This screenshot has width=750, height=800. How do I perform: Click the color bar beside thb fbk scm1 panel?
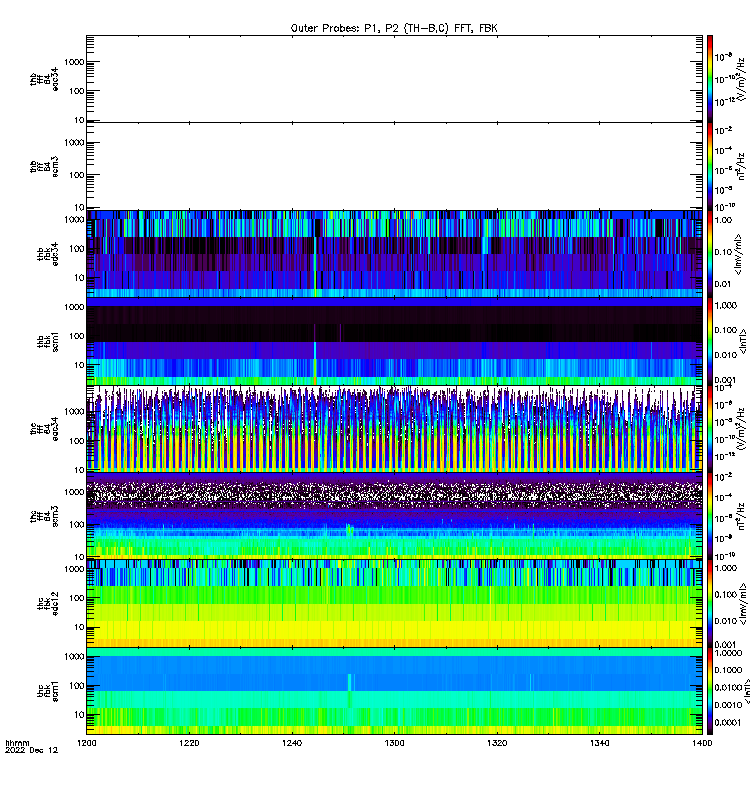click(710, 341)
